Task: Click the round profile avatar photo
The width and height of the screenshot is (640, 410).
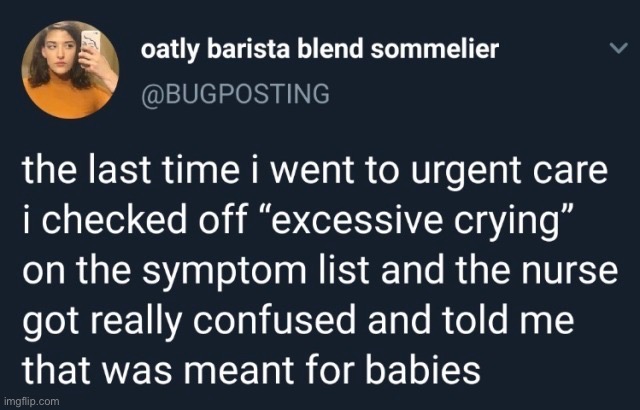Action: coord(70,70)
